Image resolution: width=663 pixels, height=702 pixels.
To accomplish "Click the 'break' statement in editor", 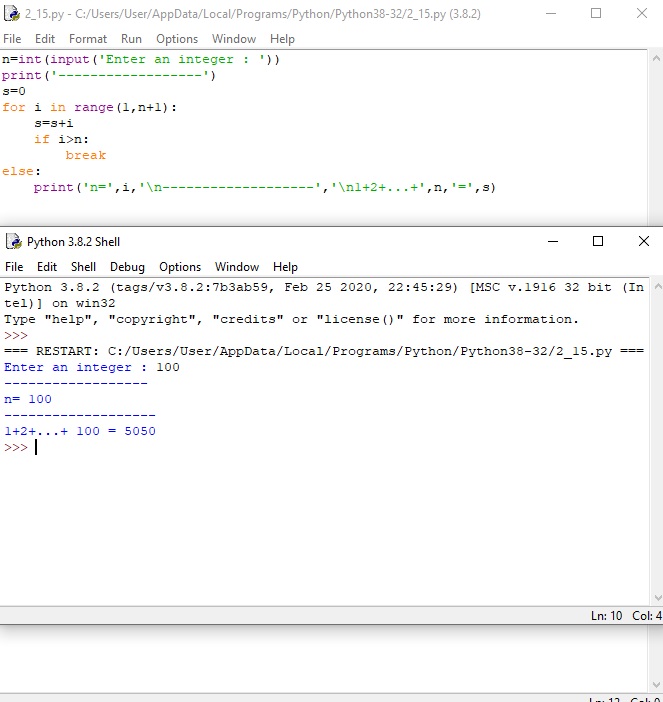I will [x=86, y=155].
